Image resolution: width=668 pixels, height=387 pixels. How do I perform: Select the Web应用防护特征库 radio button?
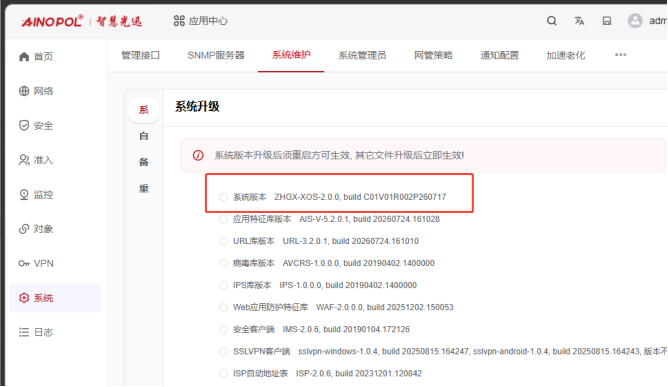coord(223,307)
